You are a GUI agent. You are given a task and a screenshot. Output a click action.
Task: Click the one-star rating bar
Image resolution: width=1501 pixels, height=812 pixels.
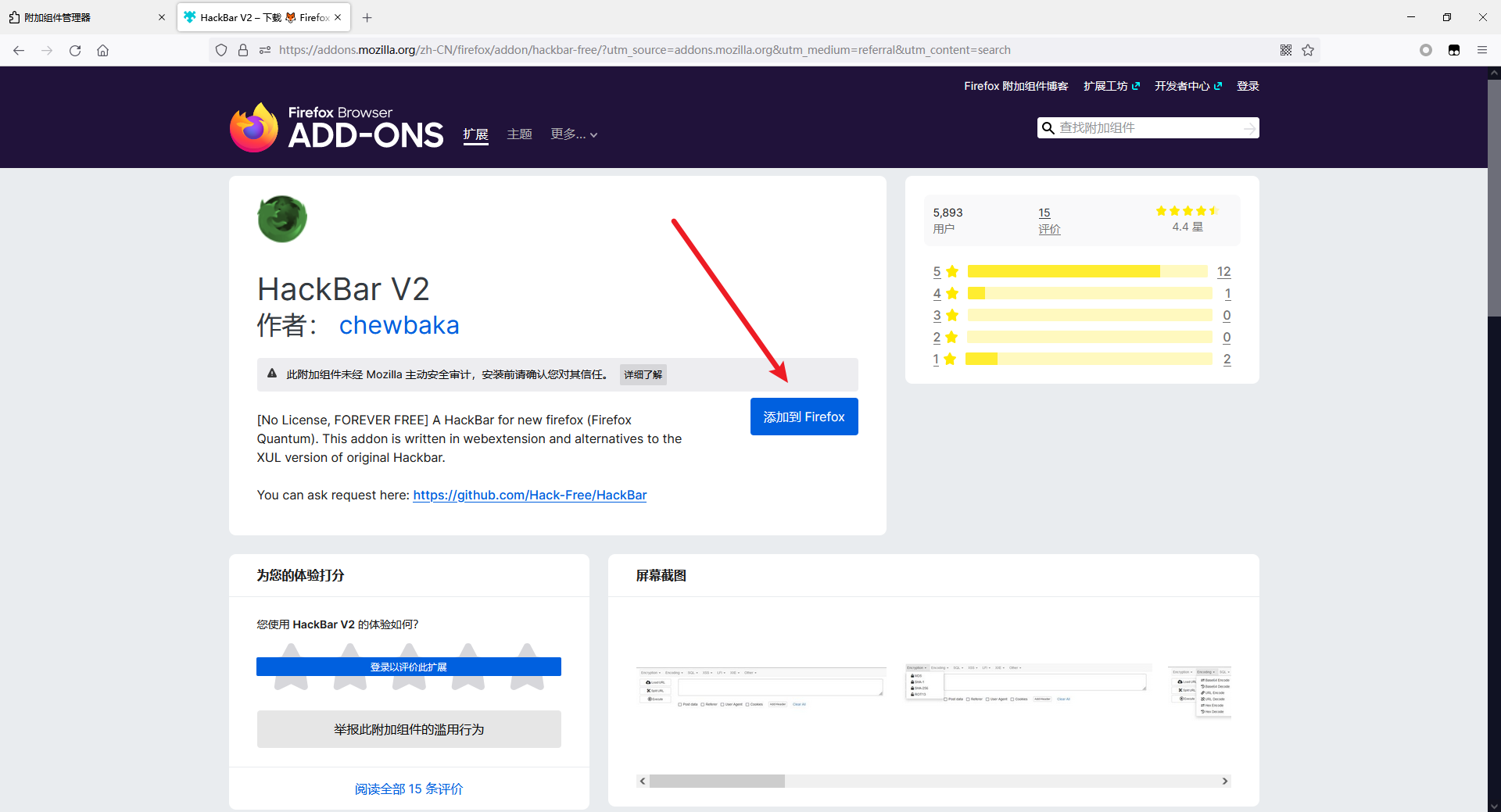coord(1089,359)
